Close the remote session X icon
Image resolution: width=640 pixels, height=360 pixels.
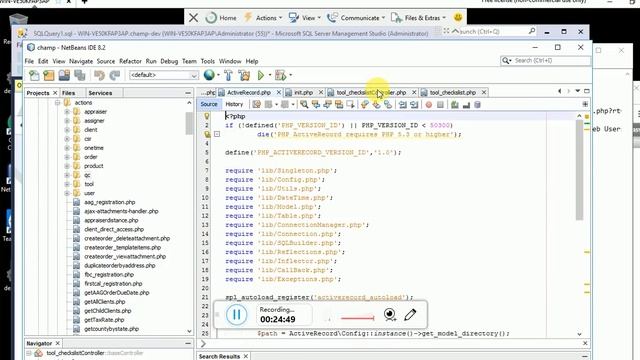[x=193, y=18]
